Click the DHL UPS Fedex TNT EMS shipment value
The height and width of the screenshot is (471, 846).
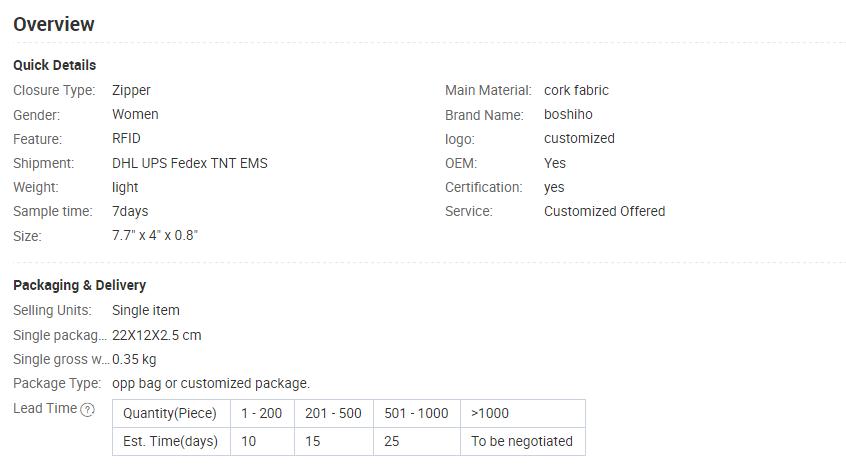pos(190,163)
